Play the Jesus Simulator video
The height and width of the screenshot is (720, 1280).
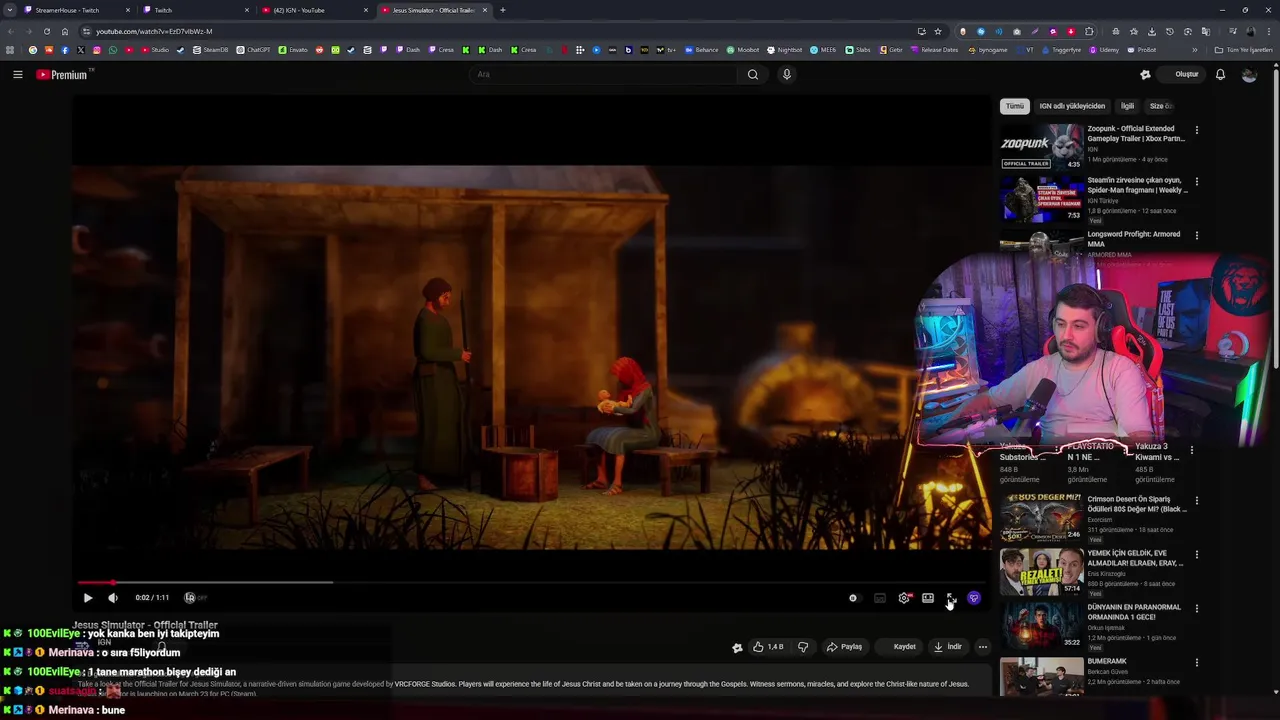(x=87, y=598)
